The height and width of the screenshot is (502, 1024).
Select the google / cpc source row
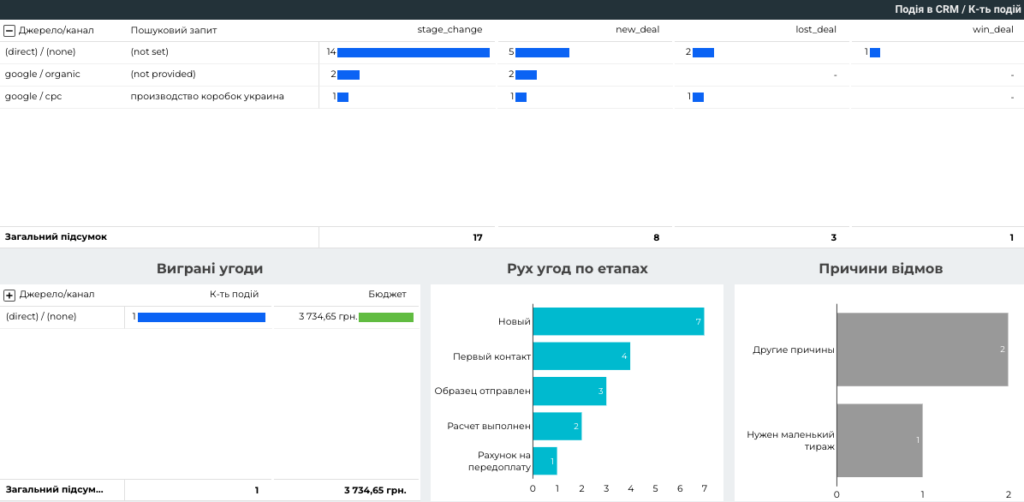coord(34,96)
